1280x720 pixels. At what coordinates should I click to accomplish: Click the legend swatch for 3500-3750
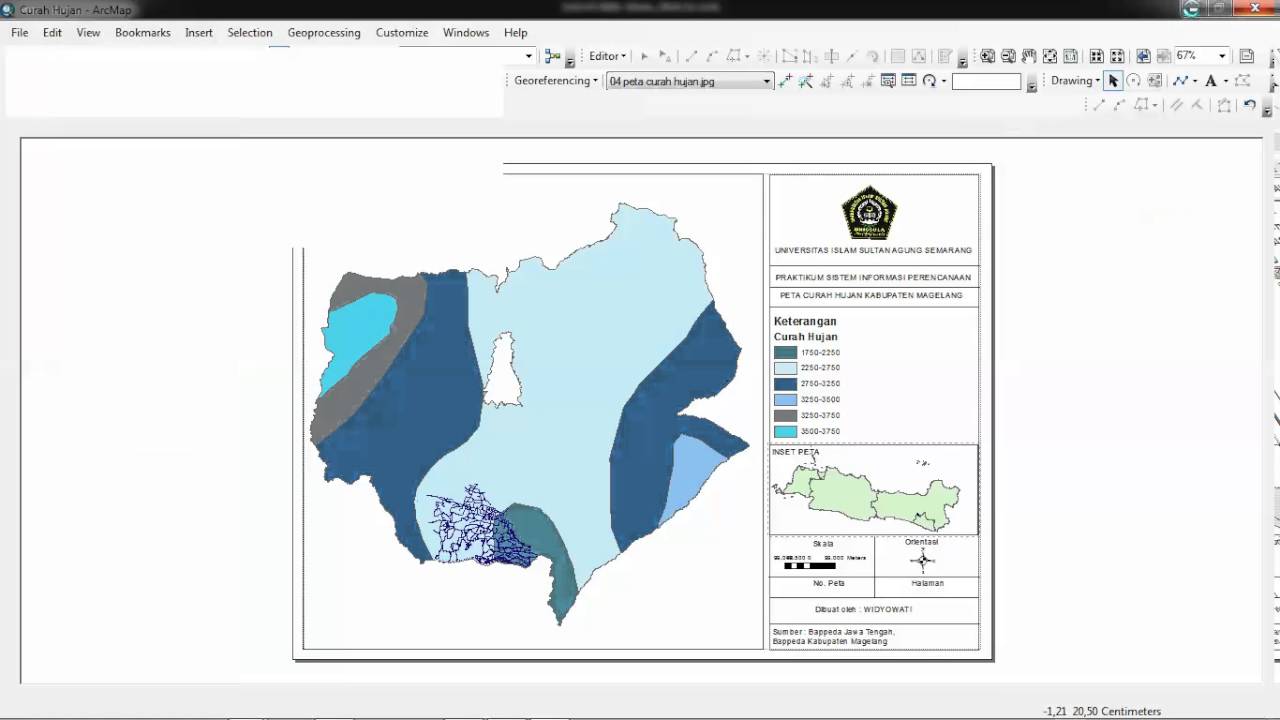click(x=785, y=431)
